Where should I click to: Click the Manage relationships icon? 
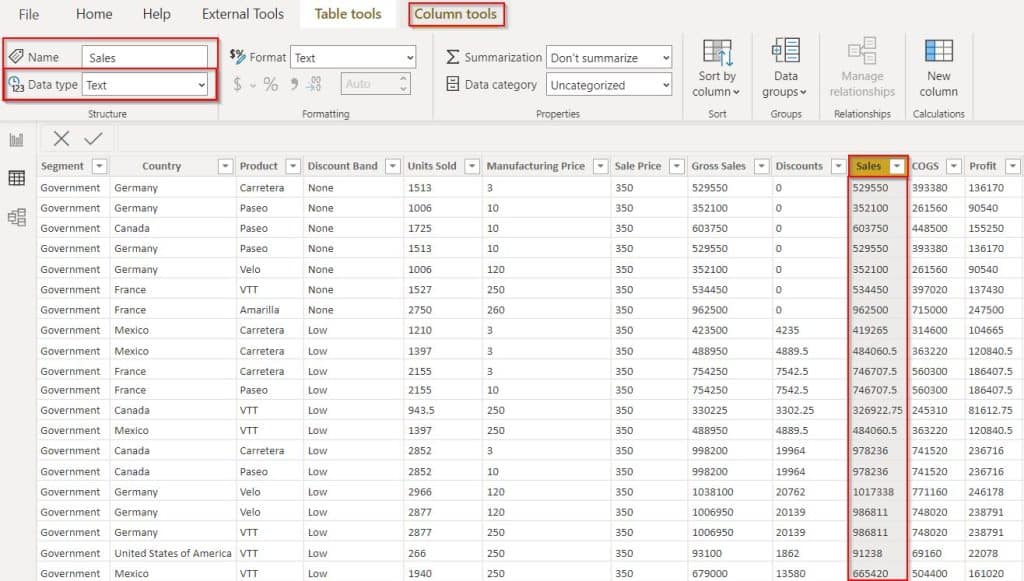click(862, 51)
